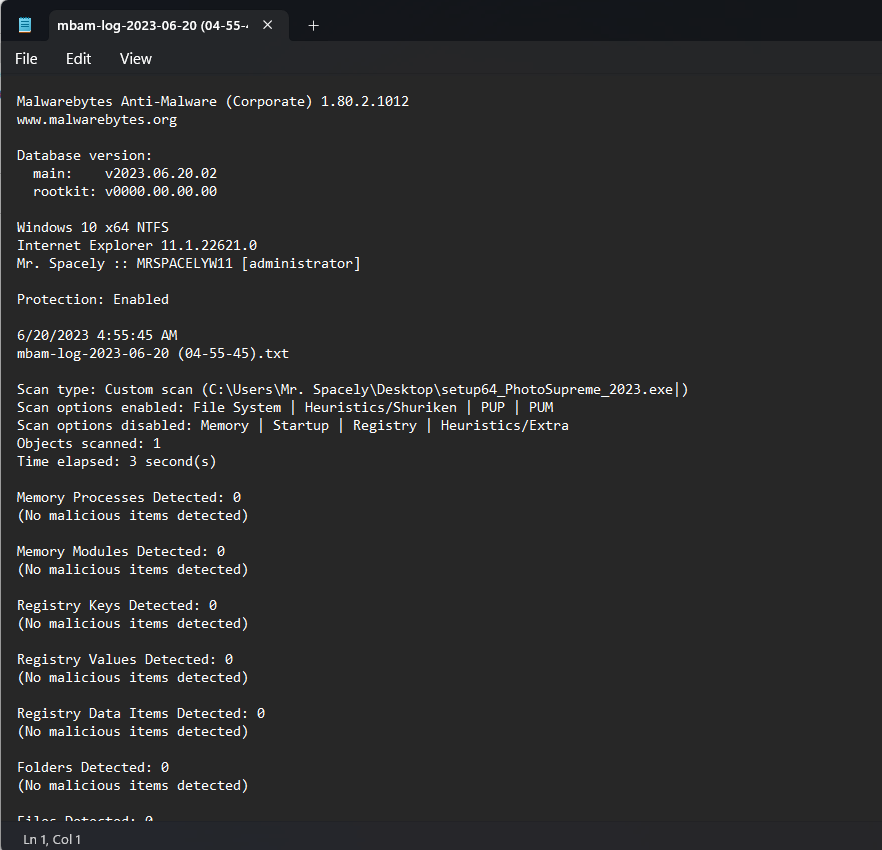
Task: Click the 'Registry Values Detected: 0' line
Action: click(x=125, y=659)
